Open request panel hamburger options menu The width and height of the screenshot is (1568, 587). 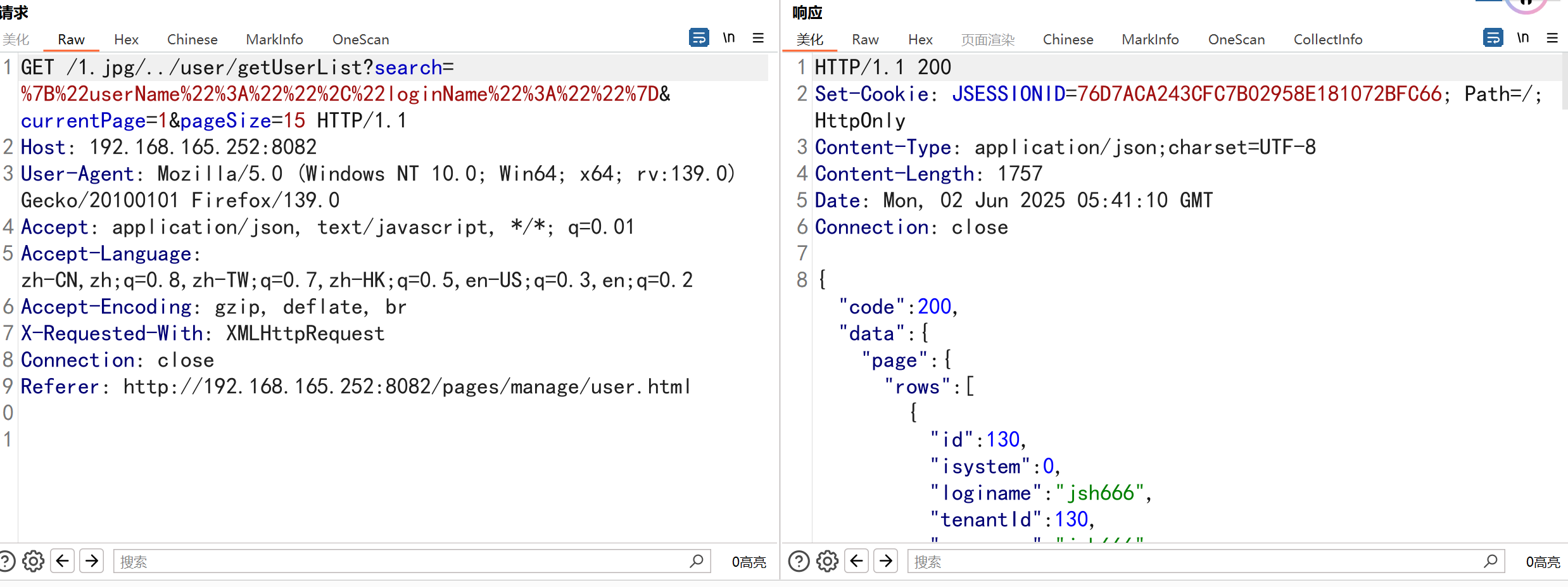[x=758, y=38]
